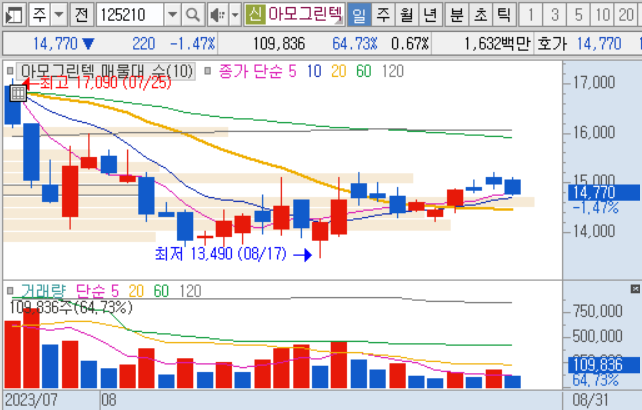Switch to the 주 weekly chart tab

click(383, 15)
